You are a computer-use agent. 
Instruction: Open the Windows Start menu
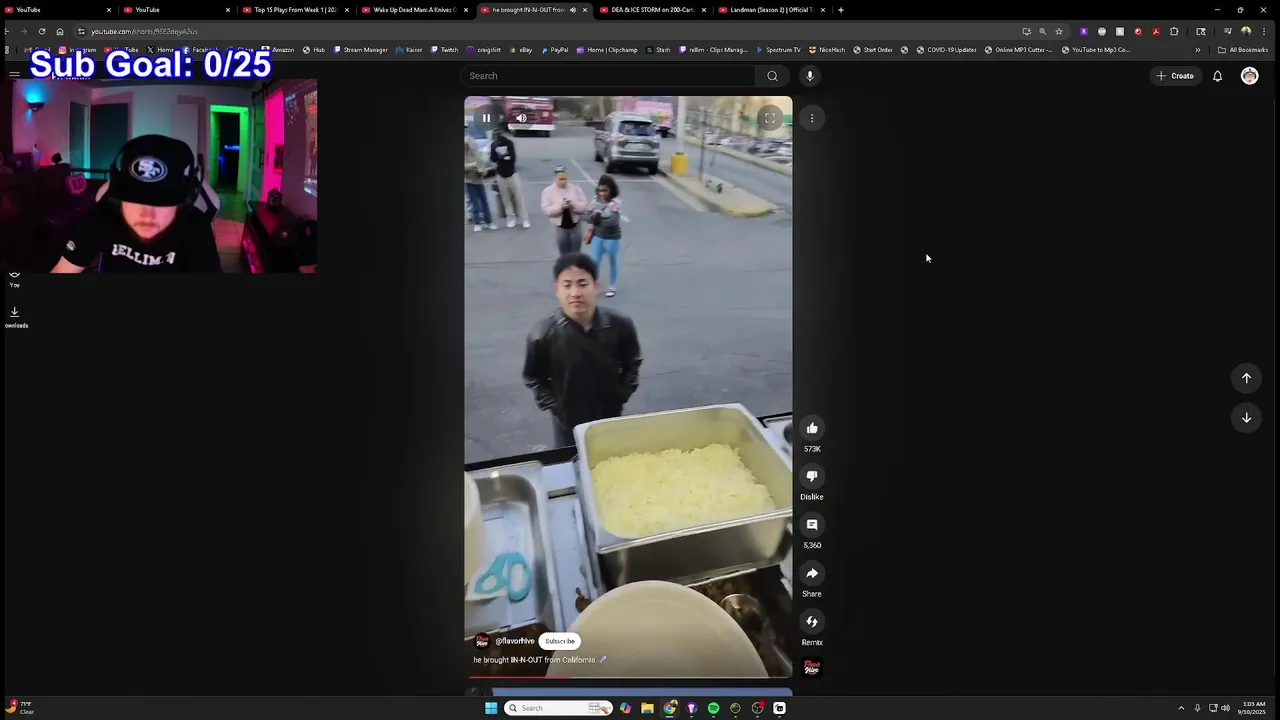coord(491,708)
